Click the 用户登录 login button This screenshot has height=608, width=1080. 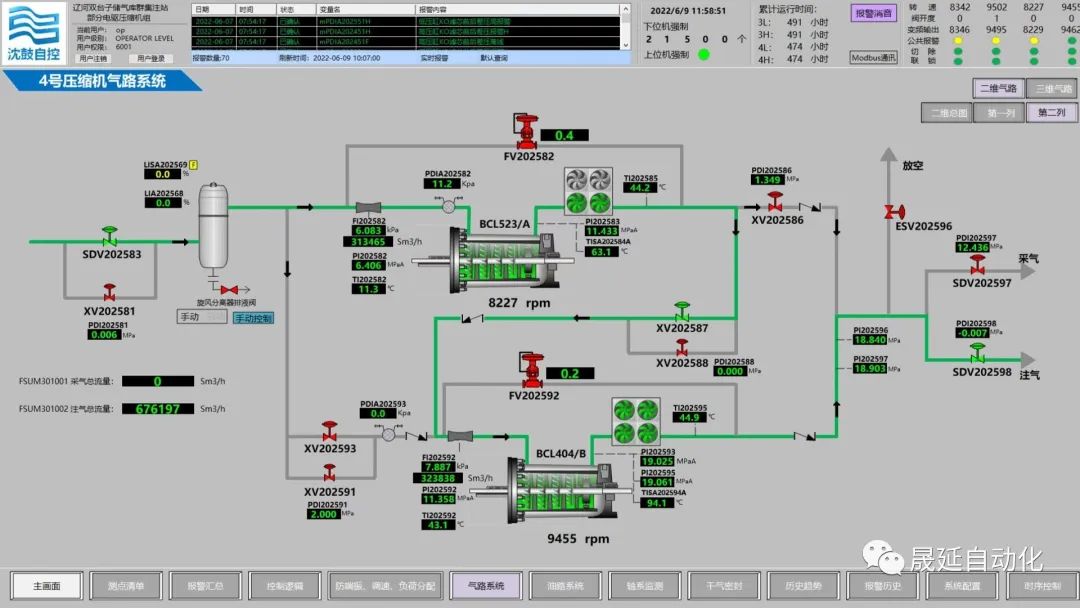point(150,58)
